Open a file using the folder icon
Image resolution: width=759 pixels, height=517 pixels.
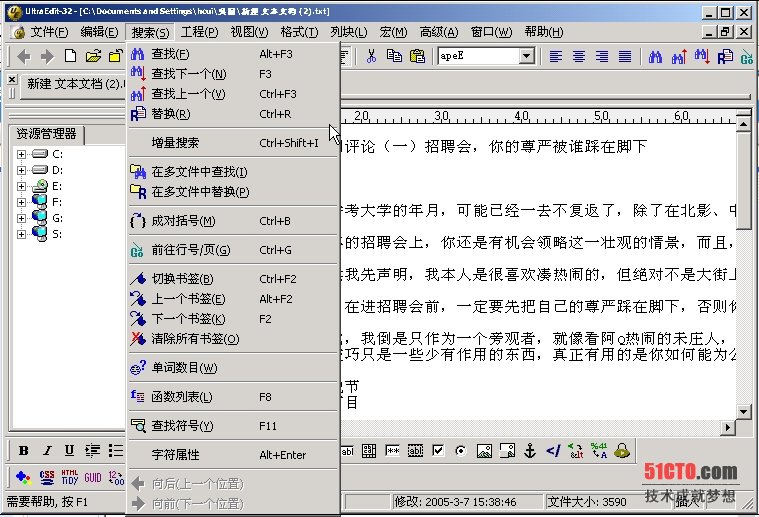(x=93, y=56)
